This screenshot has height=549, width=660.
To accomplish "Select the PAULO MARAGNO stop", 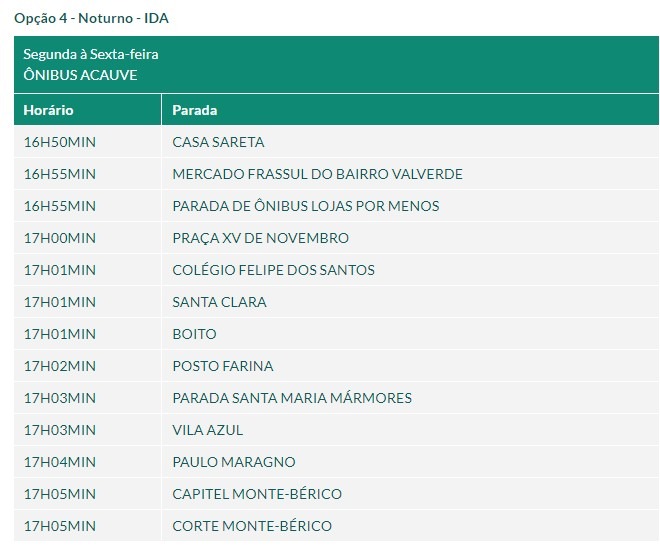I will pos(233,462).
